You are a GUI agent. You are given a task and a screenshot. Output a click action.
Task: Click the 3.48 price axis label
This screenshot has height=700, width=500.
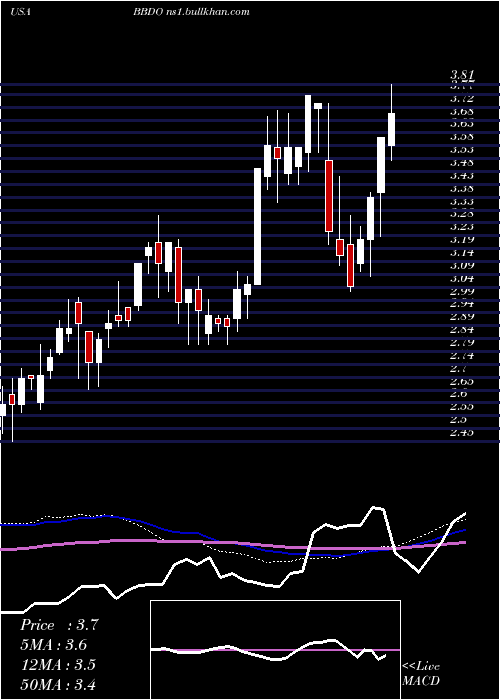pos(462,162)
